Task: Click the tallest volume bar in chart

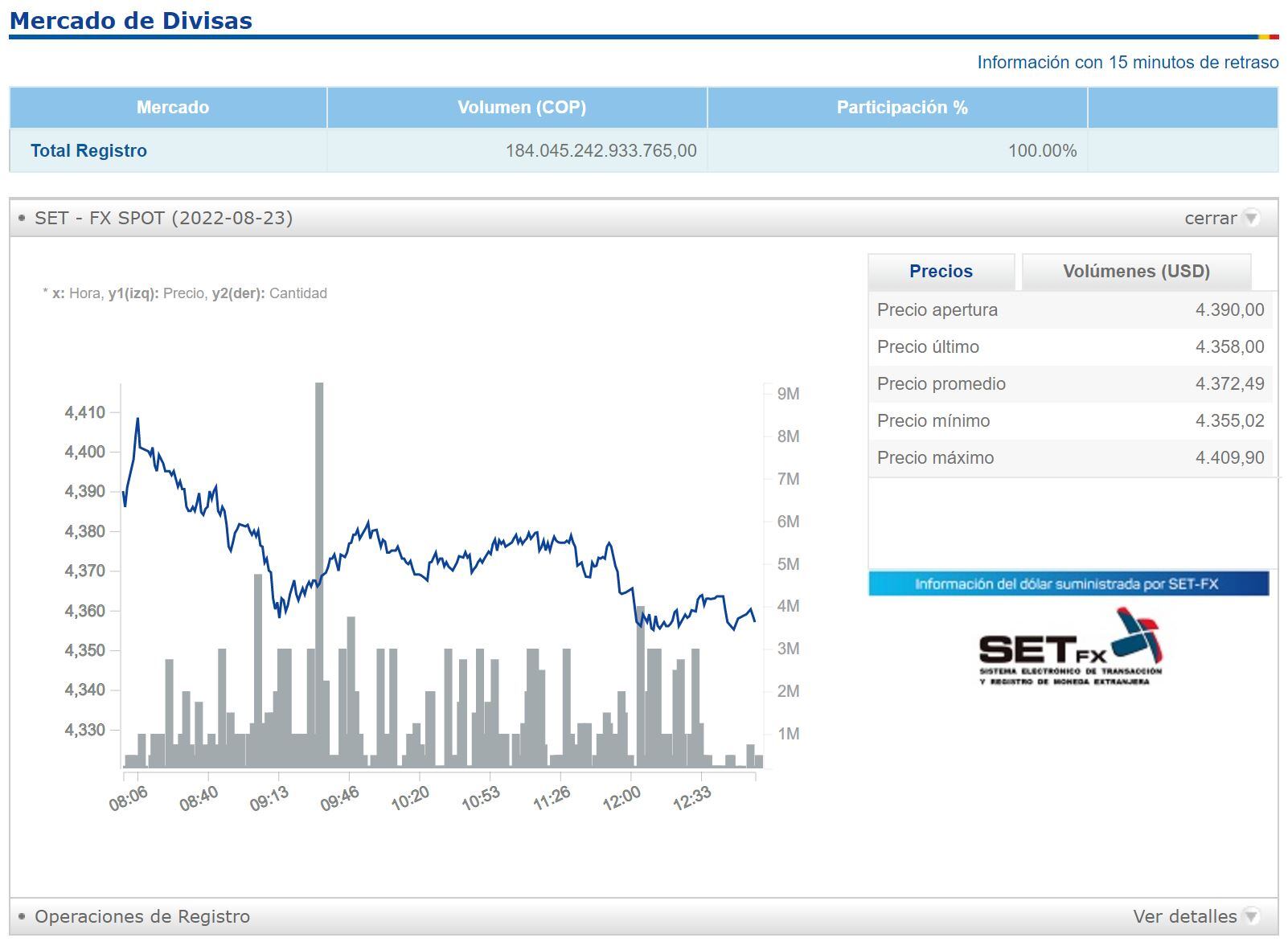Action: (319, 563)
